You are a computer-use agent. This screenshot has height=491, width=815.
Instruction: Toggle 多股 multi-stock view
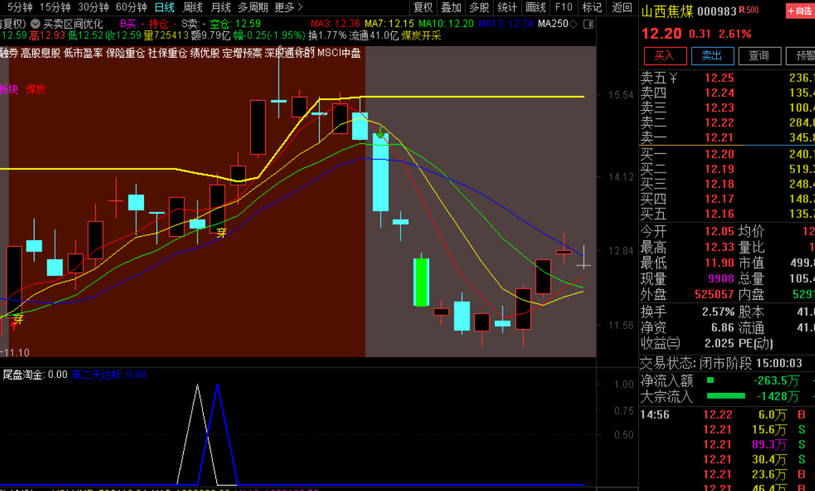pyautogui.click(x=479, y=7)
